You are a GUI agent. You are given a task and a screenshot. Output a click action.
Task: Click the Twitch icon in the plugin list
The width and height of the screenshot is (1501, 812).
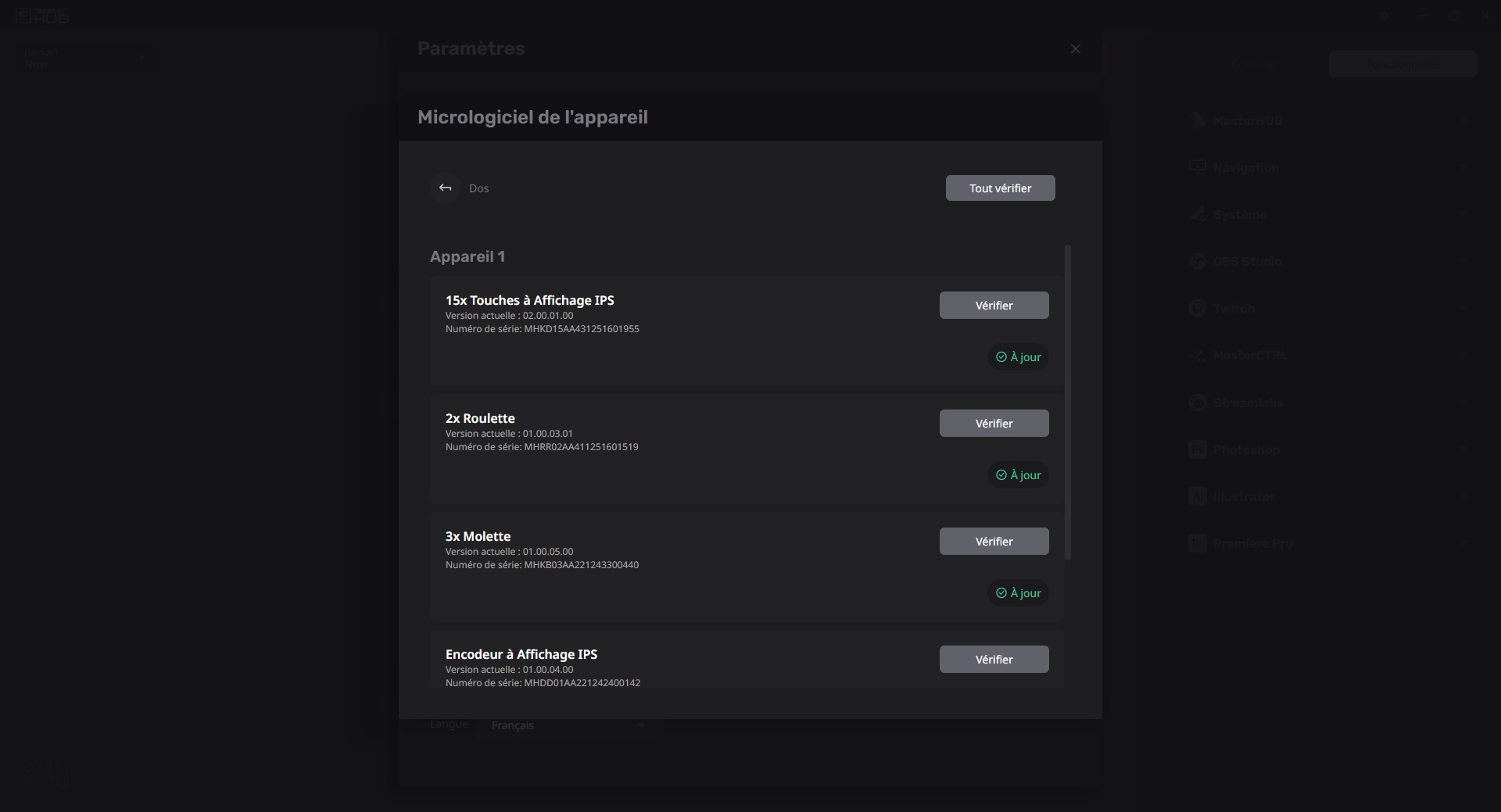click(1197, 309)
